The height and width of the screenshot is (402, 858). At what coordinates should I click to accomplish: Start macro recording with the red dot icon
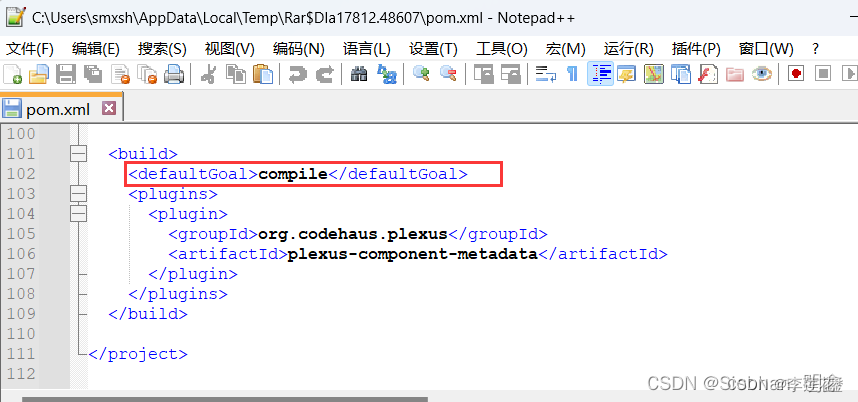[796, 74]
